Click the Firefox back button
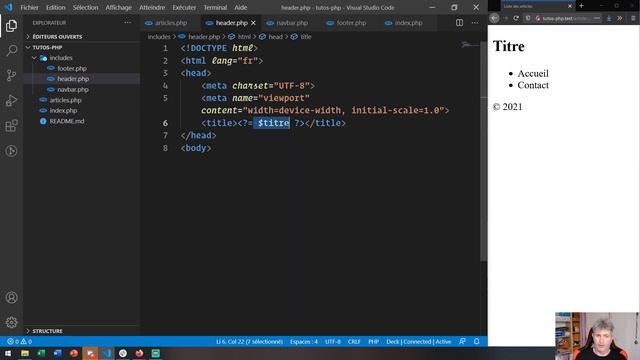This screenshot has height=360, width=640. [494, 18]
